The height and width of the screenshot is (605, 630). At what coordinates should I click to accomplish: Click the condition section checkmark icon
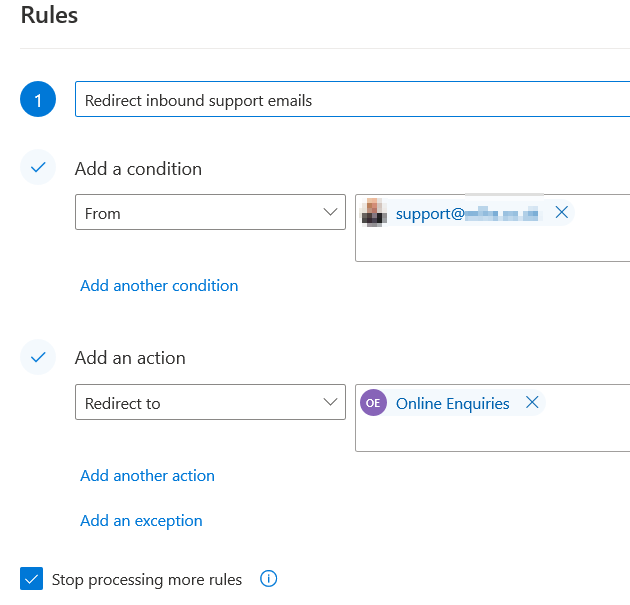tap(38, 168)
